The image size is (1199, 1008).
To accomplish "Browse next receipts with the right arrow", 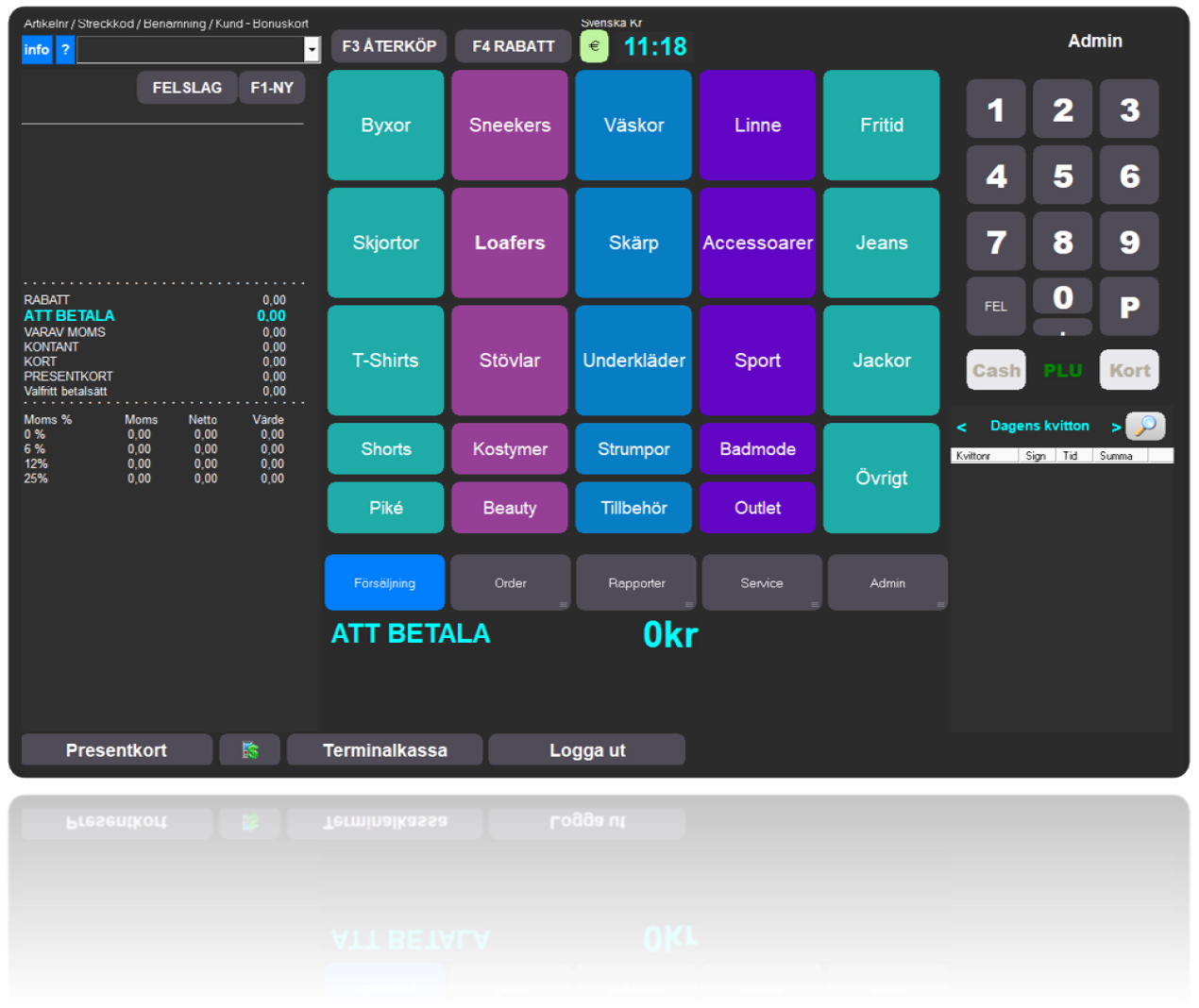I will point(1117,427).
